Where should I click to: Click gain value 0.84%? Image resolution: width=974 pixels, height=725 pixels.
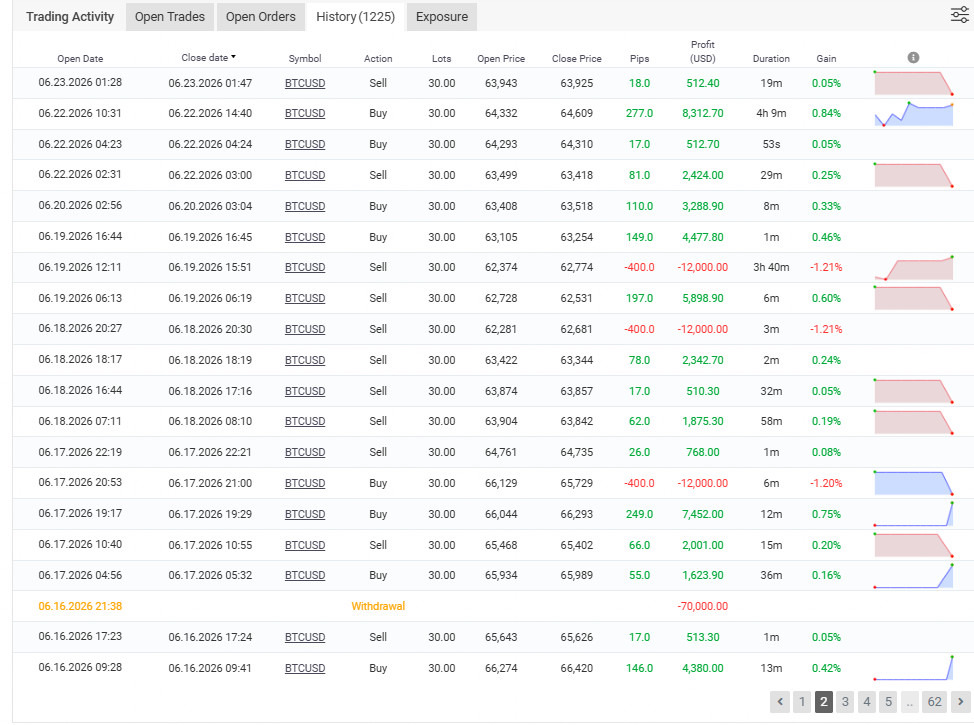pyautogui.click(x=826, y=114)
